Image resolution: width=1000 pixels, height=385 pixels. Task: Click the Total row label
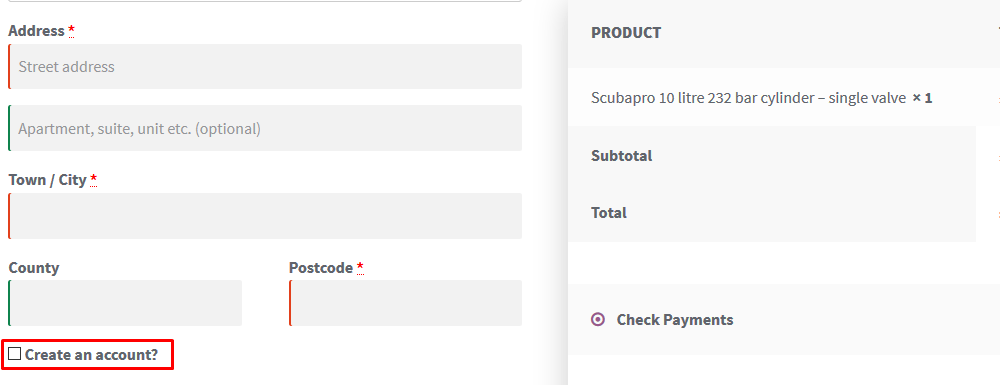pyautogui.click(x=609, y=212)
